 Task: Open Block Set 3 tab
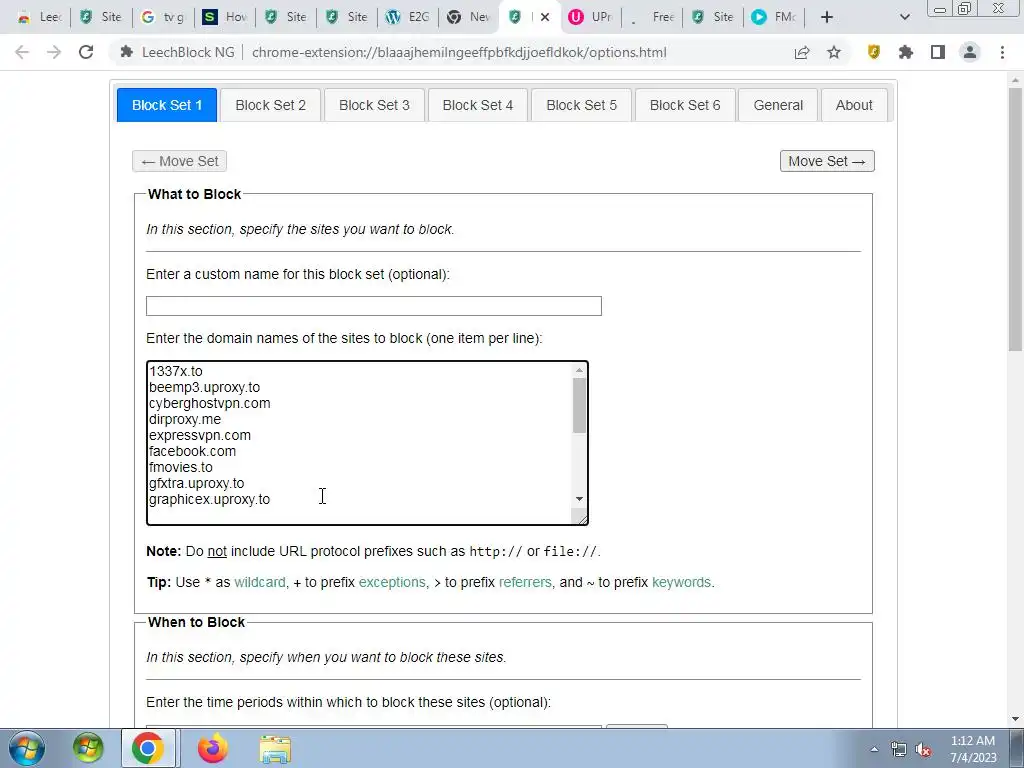point(374,105)
